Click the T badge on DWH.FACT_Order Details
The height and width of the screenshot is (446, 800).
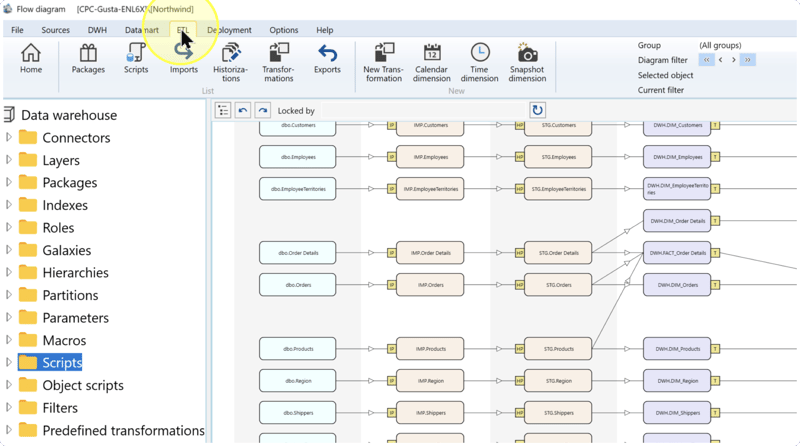coord(715,253)
